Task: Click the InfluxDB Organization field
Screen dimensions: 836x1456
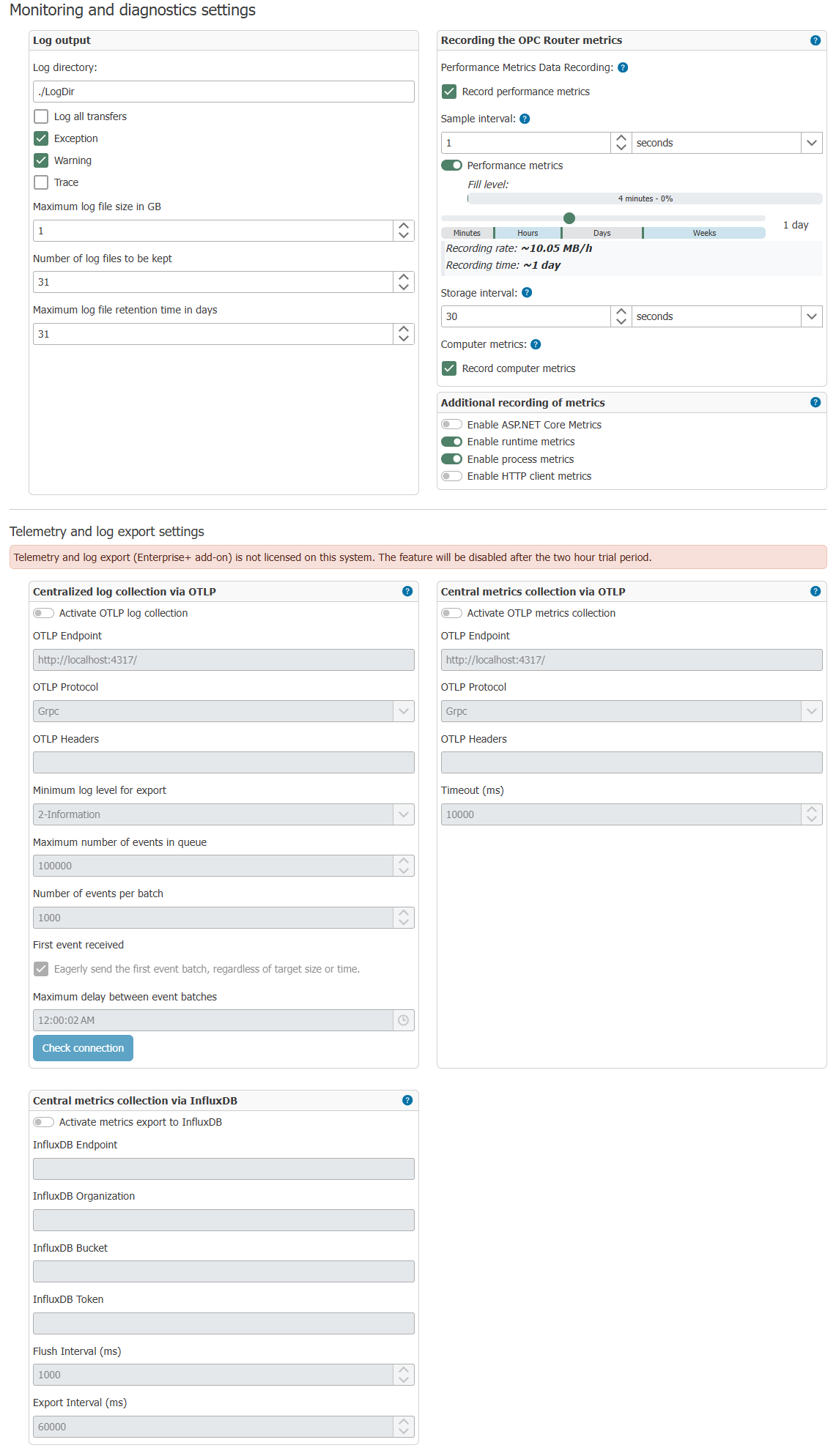Action: (223, 1220)
